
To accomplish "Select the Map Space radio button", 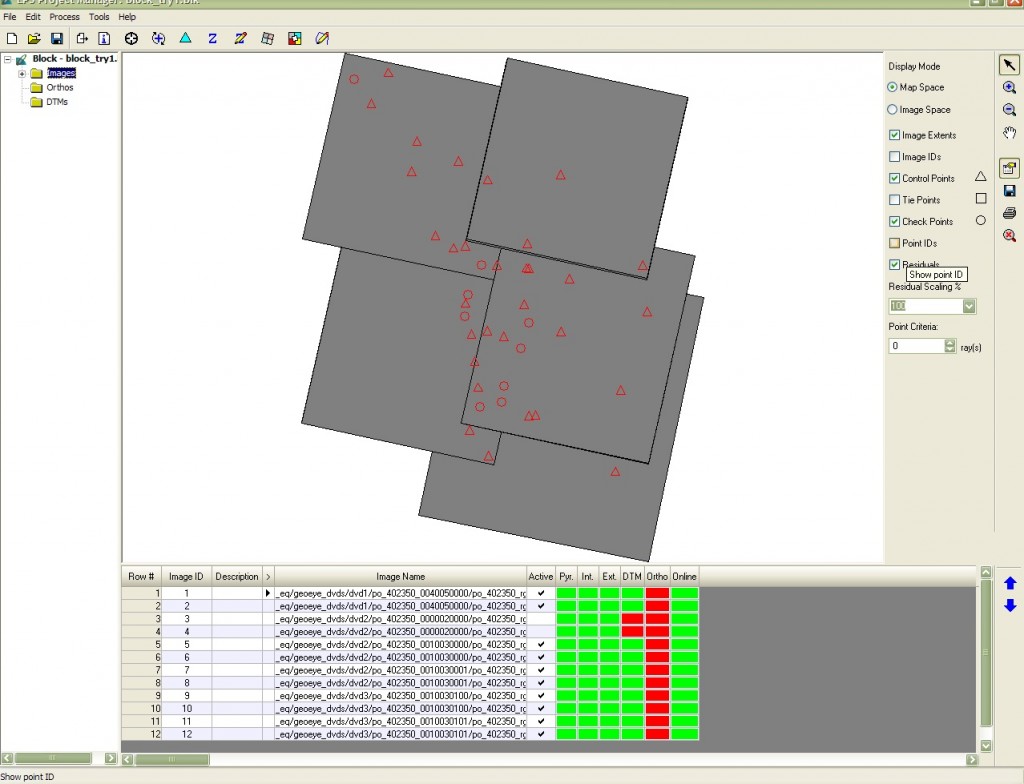I will click(x=892, y=87).
